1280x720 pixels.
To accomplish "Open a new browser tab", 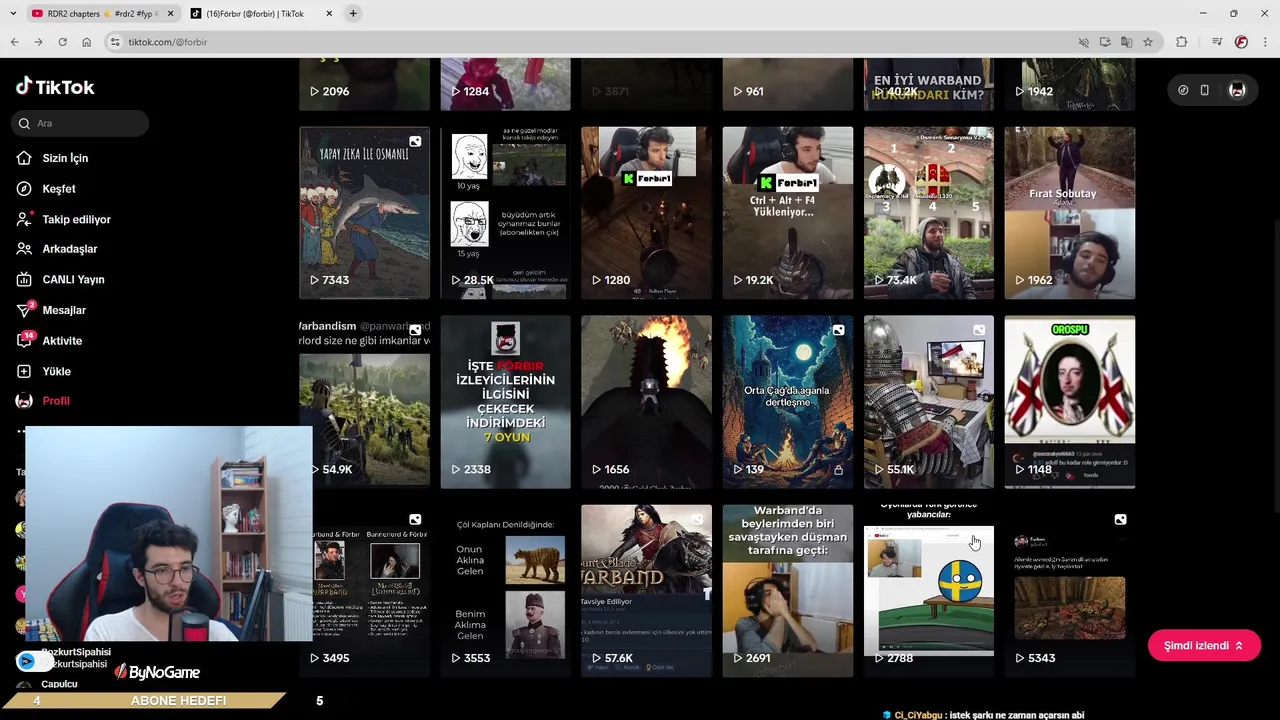I will coord(353,14).
